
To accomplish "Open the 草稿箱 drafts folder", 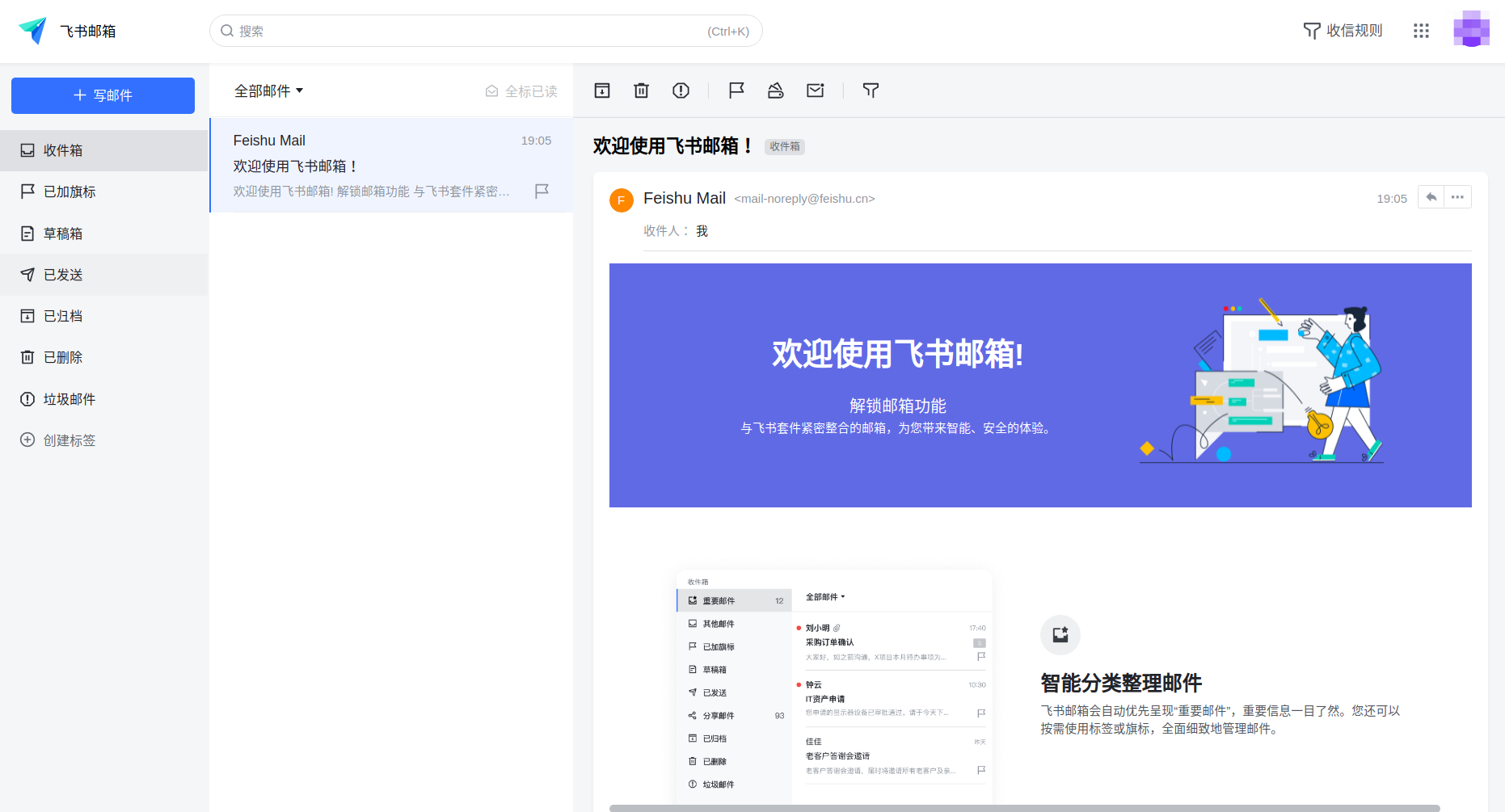I will (104, 234).
